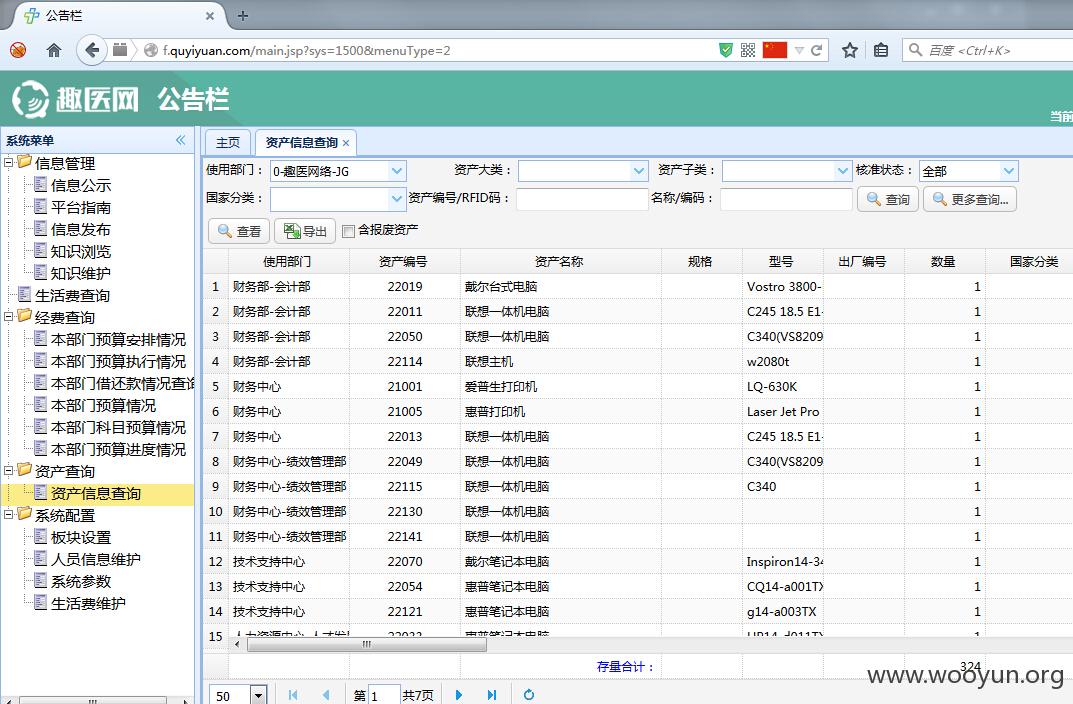Switch to the 主页 tab
The width and height of the screenshot is (1073, 704).
228,142
